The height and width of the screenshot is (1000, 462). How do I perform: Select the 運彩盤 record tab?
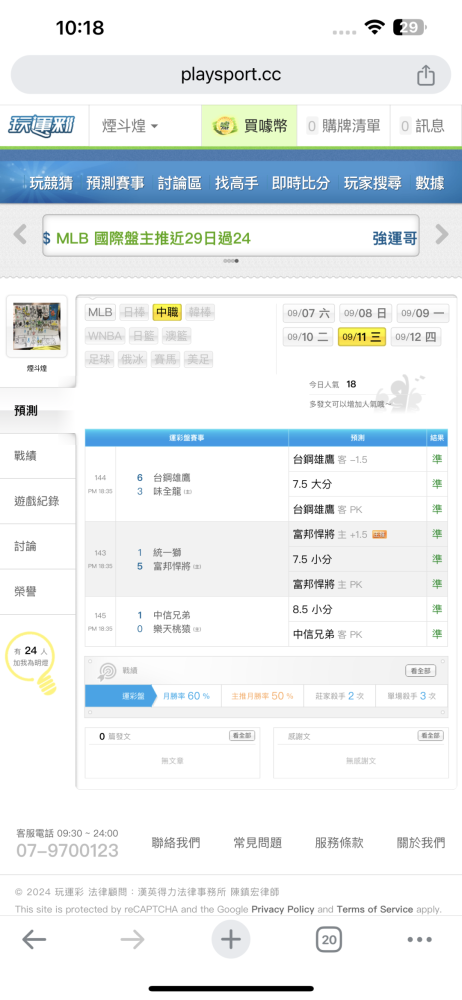[x=121, y=696]
